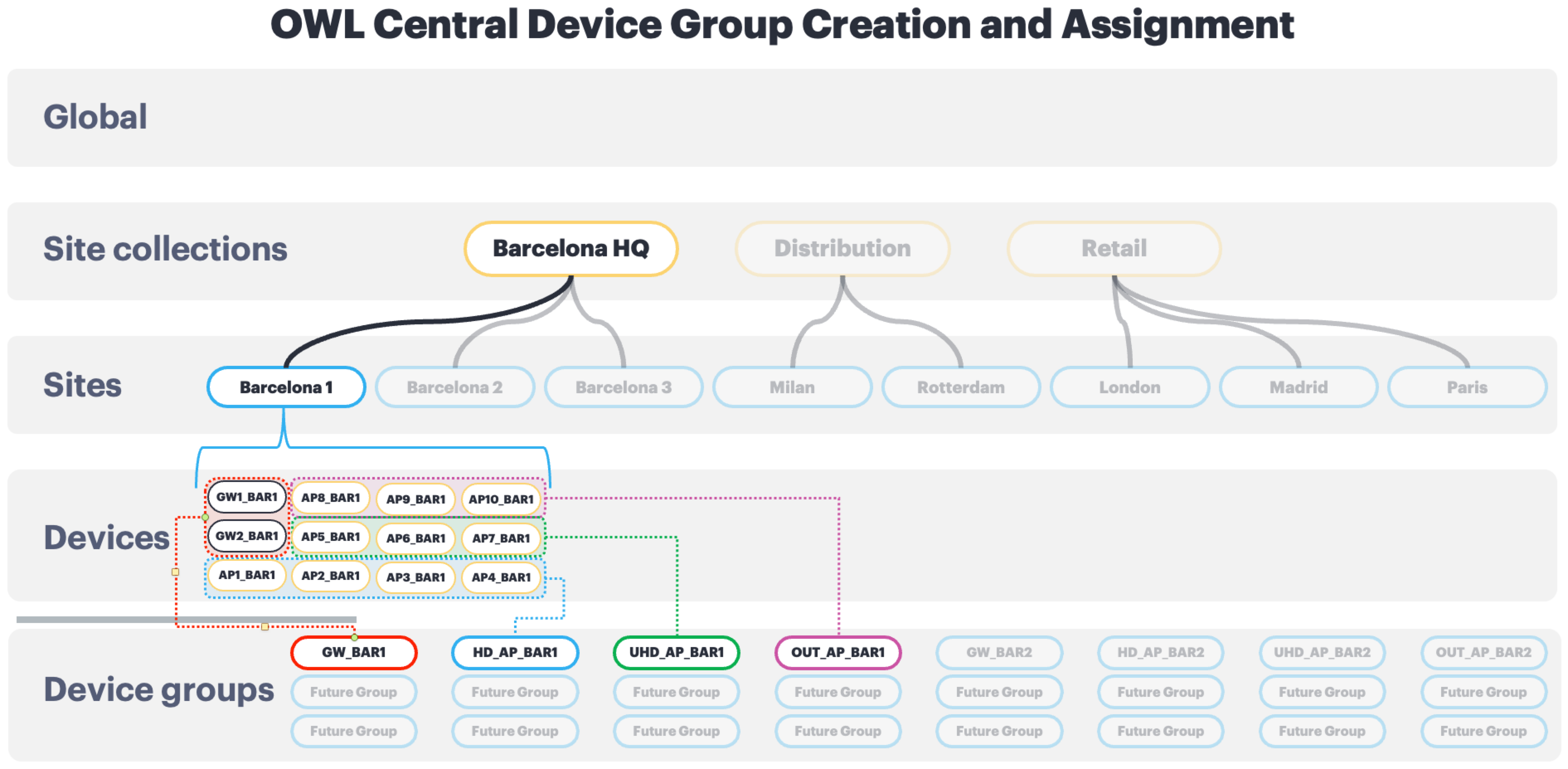Click the faded HD_AP_BAR2 device group
The width and height of the screenshot is (1568, 769).
[x=1160, y=653]
